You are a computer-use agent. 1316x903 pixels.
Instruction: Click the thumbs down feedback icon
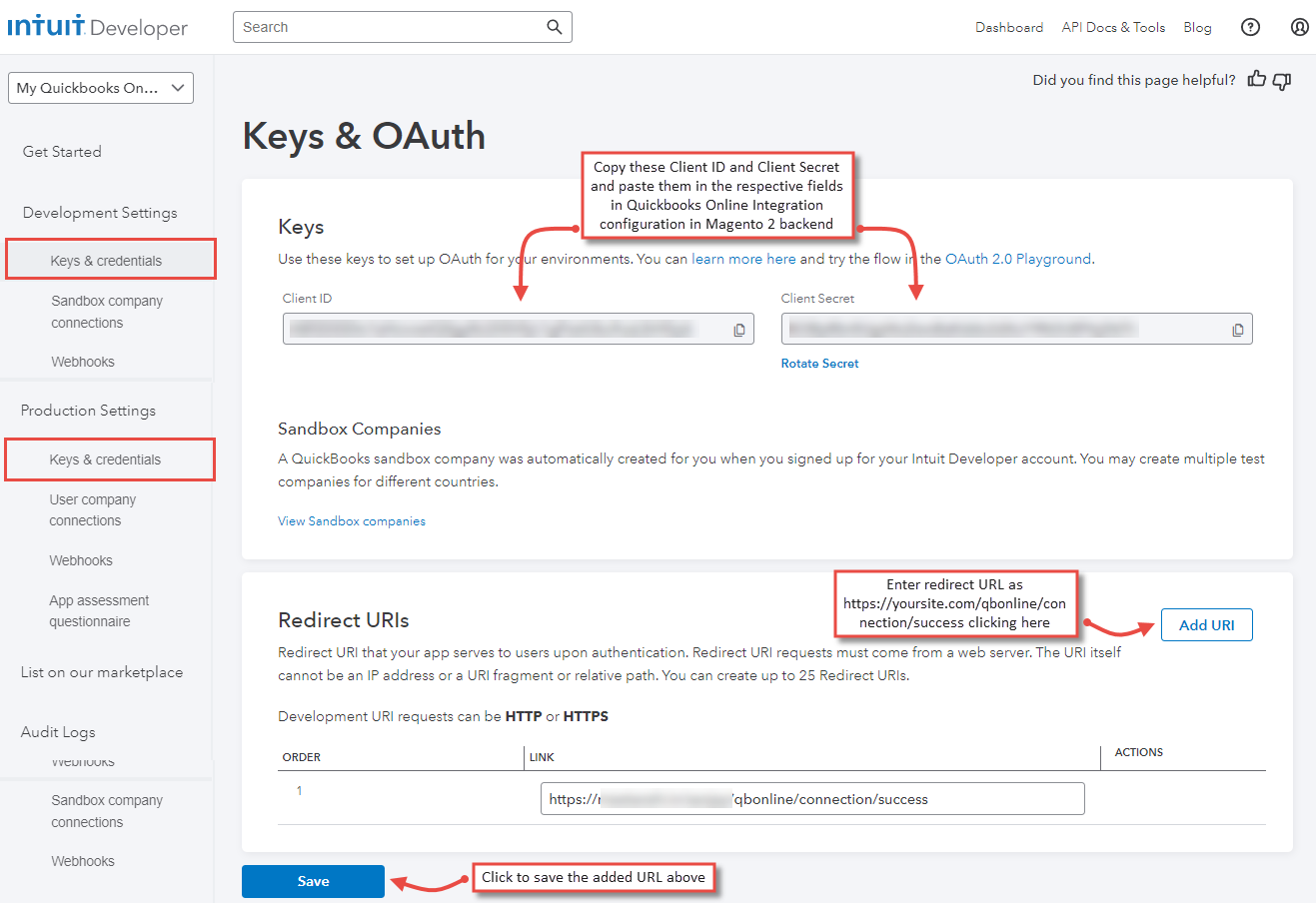1282,81
